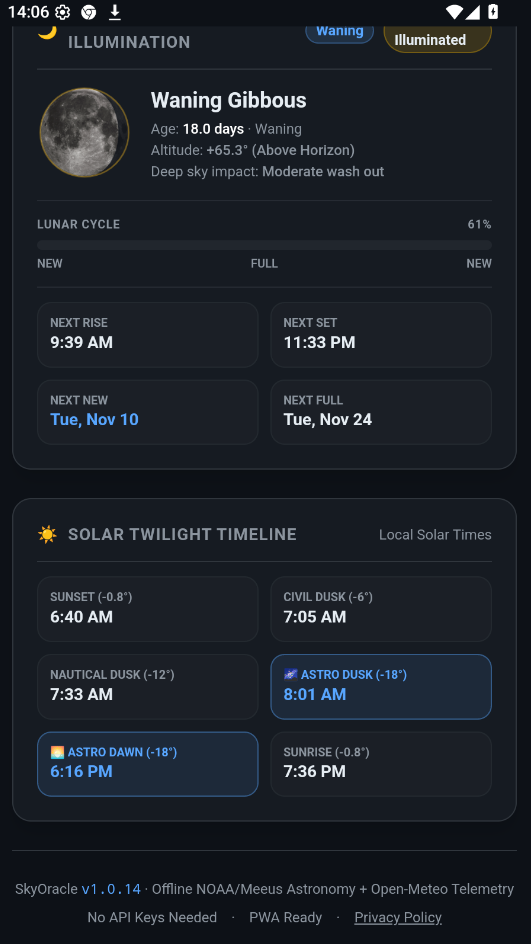The image size is (531, 944).
Task: Tap the crescent moon icon beside Illumination
Action: click(47, 31)
